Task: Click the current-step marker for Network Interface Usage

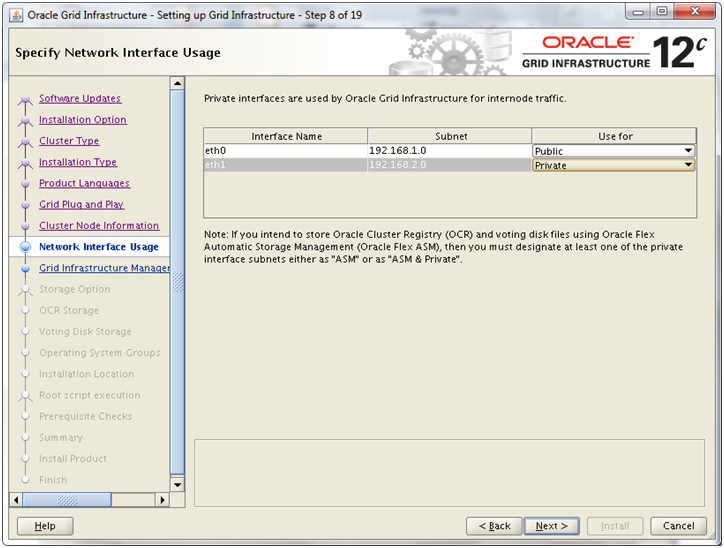Action: 25,247
